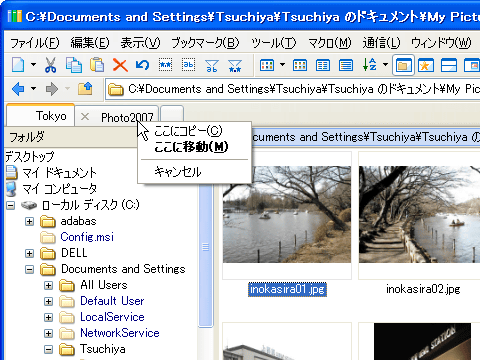This screenshot has height=360, width=480.
Task: Click the Paste clipboard icon
Action: tap(97, 65)
